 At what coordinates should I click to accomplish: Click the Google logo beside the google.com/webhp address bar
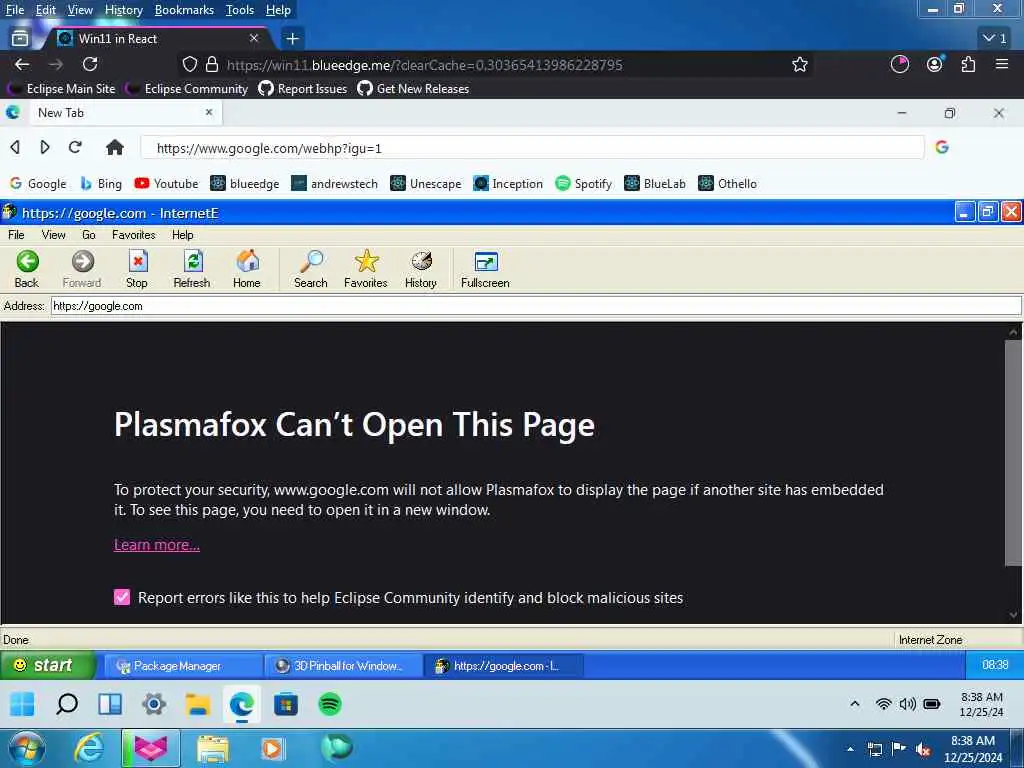point(942,147)
